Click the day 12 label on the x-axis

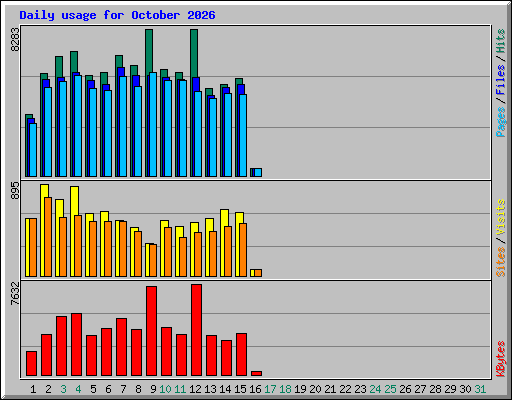coord(195,389)
